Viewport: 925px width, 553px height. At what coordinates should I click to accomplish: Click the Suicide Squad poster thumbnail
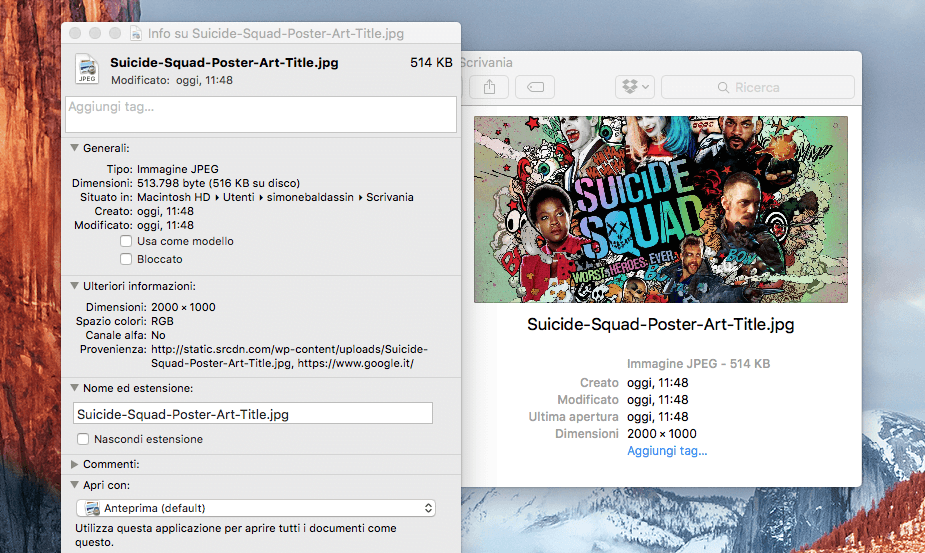coord(661,210)
